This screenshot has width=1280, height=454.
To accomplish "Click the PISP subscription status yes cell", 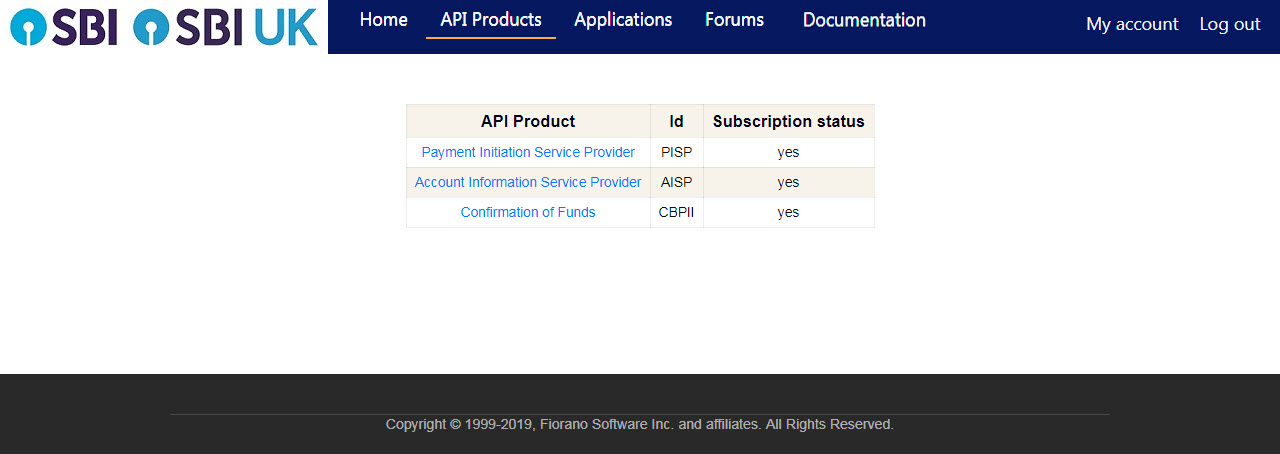I will 789,153.
